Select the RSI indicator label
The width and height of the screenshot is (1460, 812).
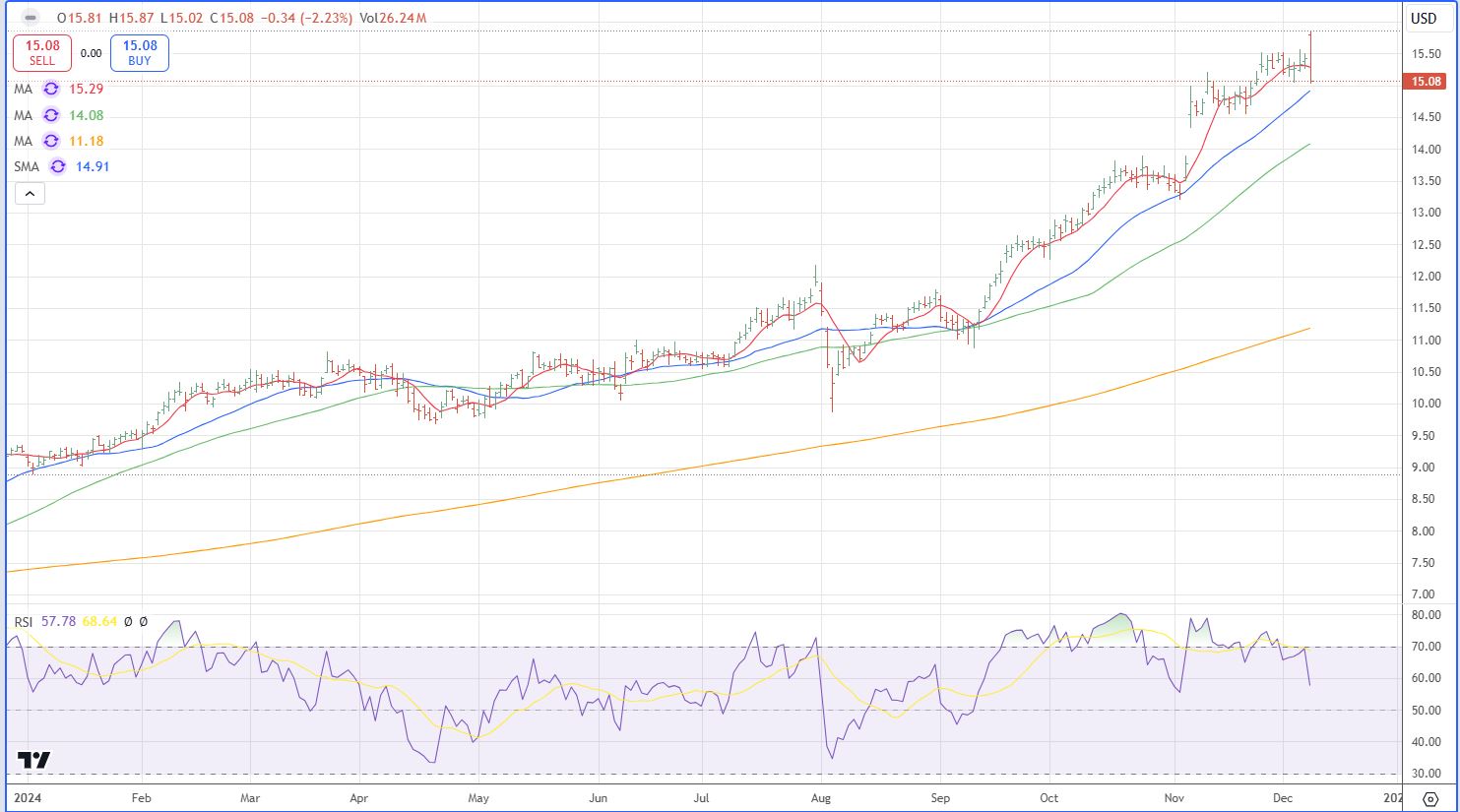pos(24,621)
